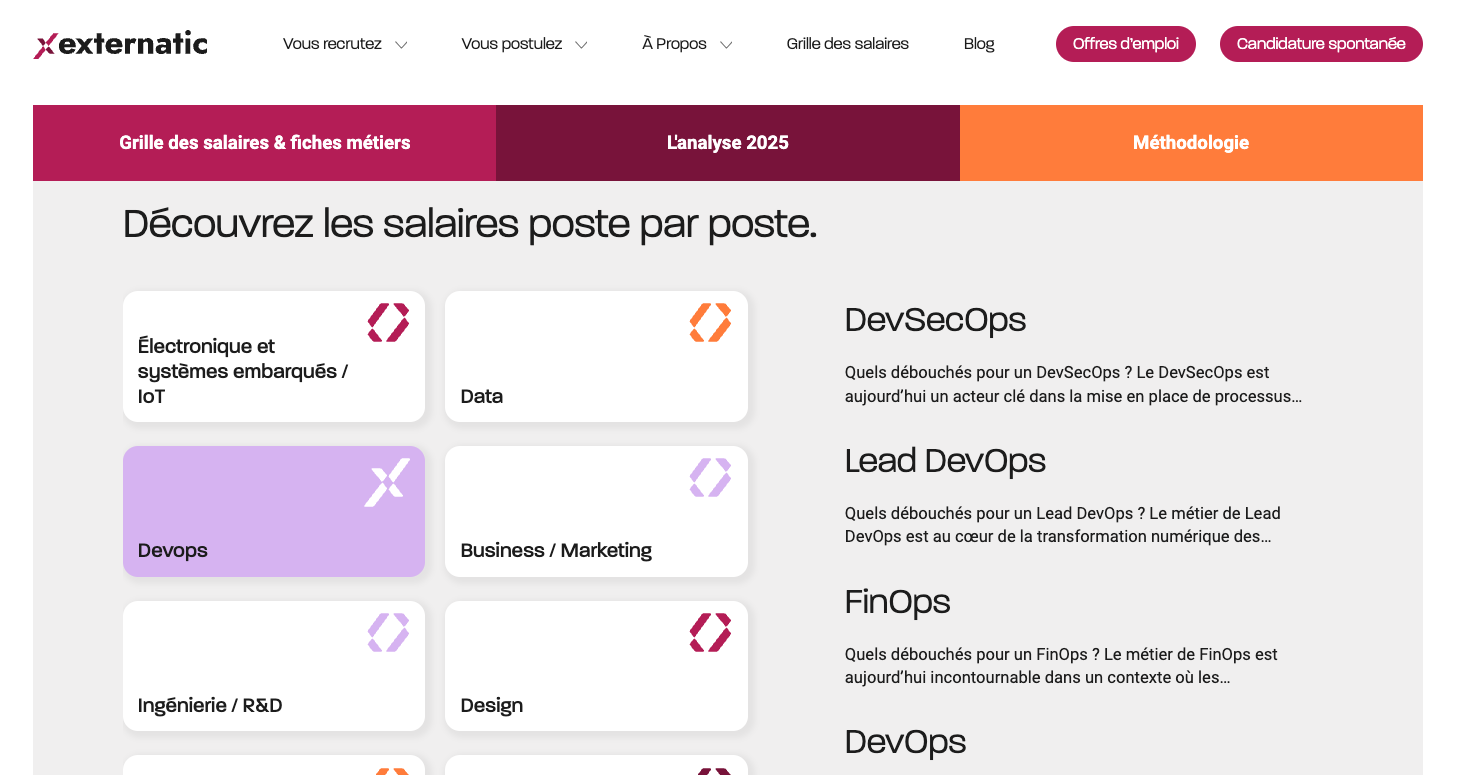1460x775 pixels.
Task: Click the 'Quels débouchés pour un DevSecOps' description
Action: pos(1073,384)
